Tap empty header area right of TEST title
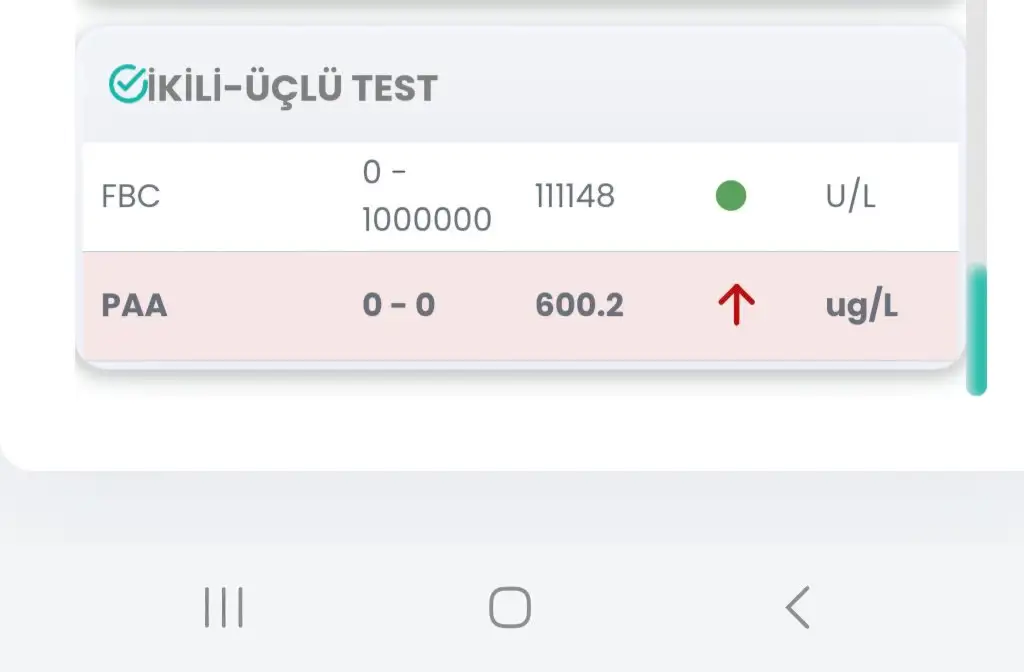 [x=700, y=88]
